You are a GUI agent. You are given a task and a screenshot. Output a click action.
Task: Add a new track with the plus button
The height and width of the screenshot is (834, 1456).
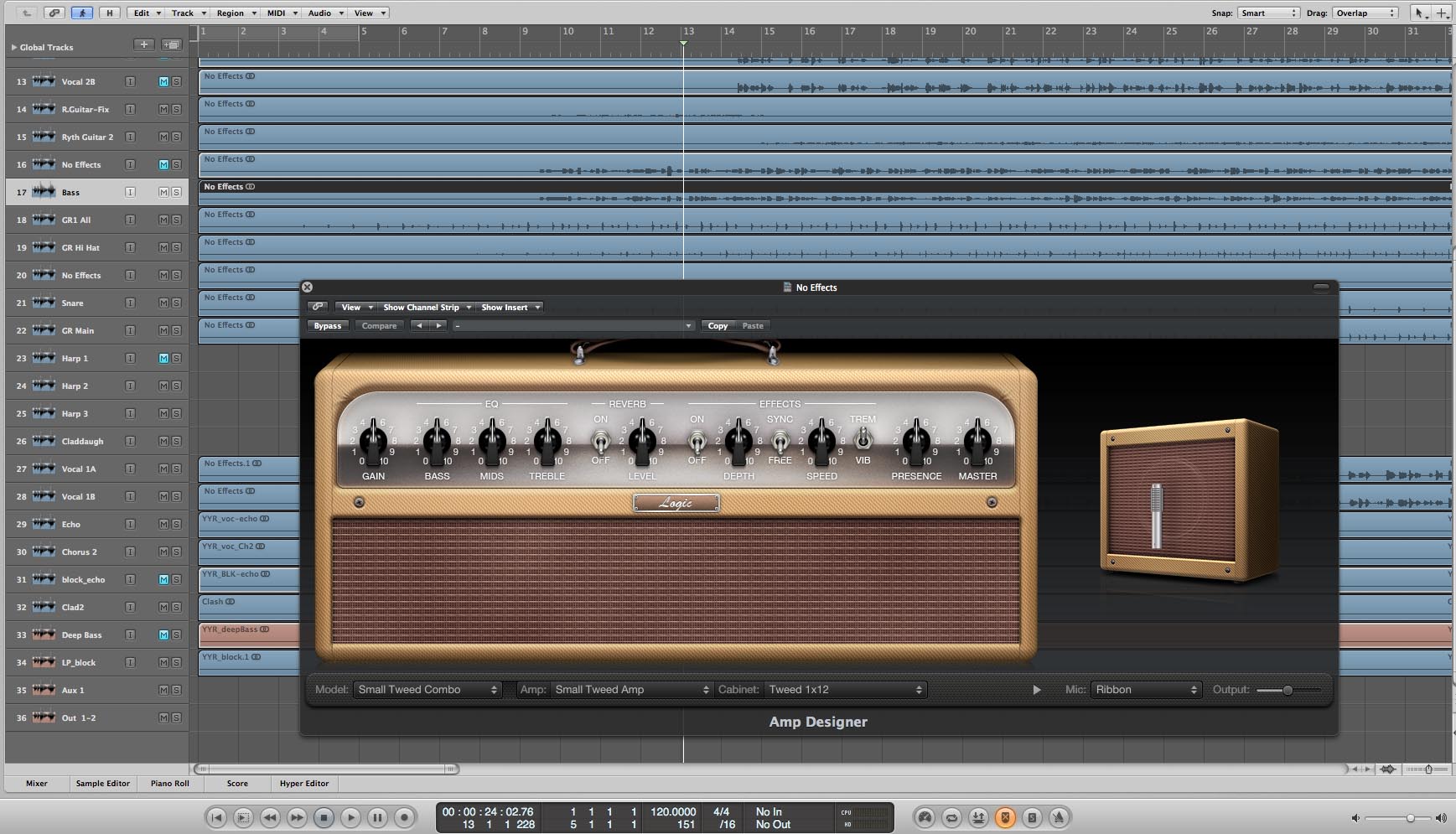tap(144, 44)
